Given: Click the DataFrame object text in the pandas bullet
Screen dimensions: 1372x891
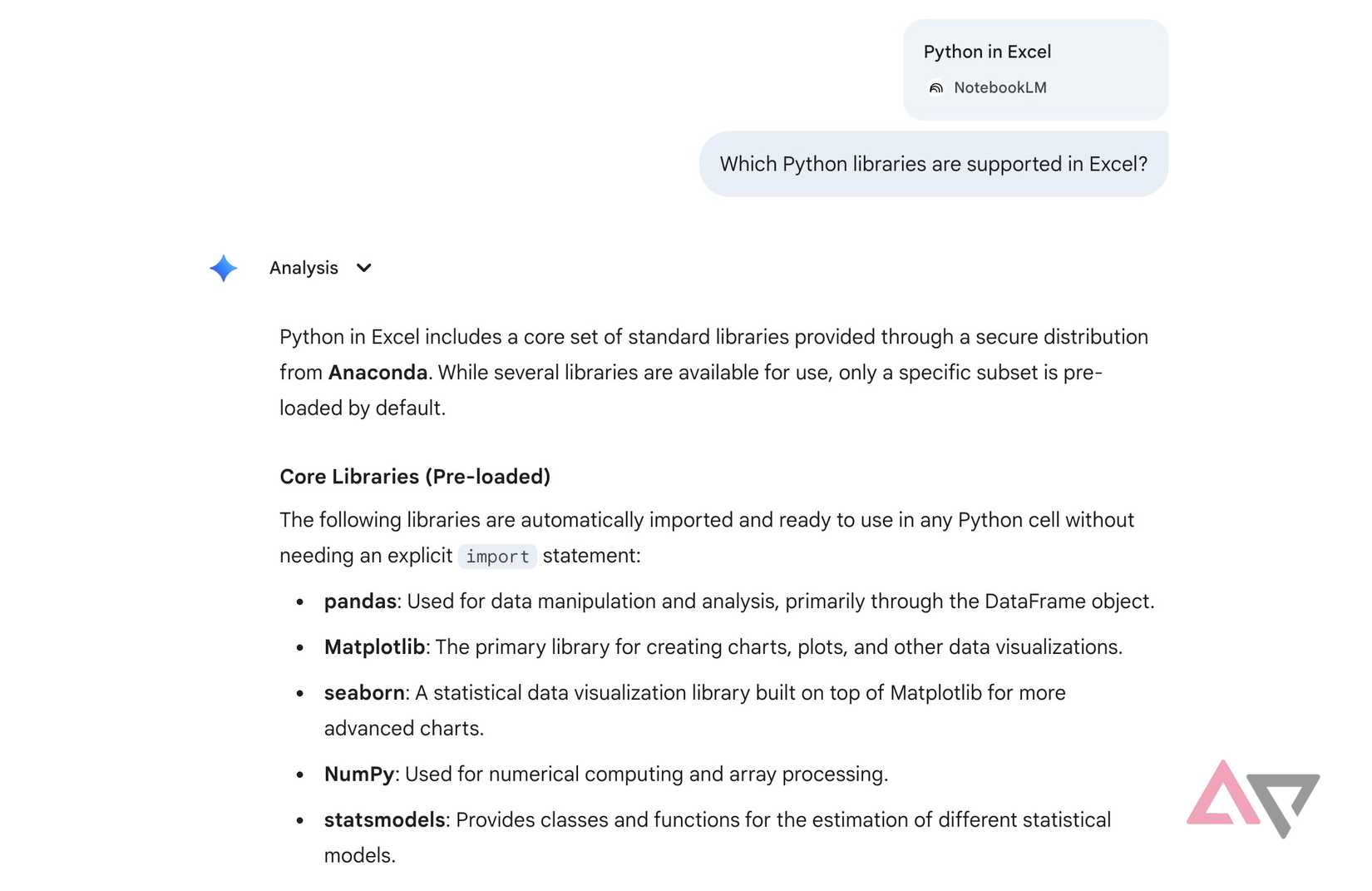Looking at the screenshot, I should (1068, 601).
